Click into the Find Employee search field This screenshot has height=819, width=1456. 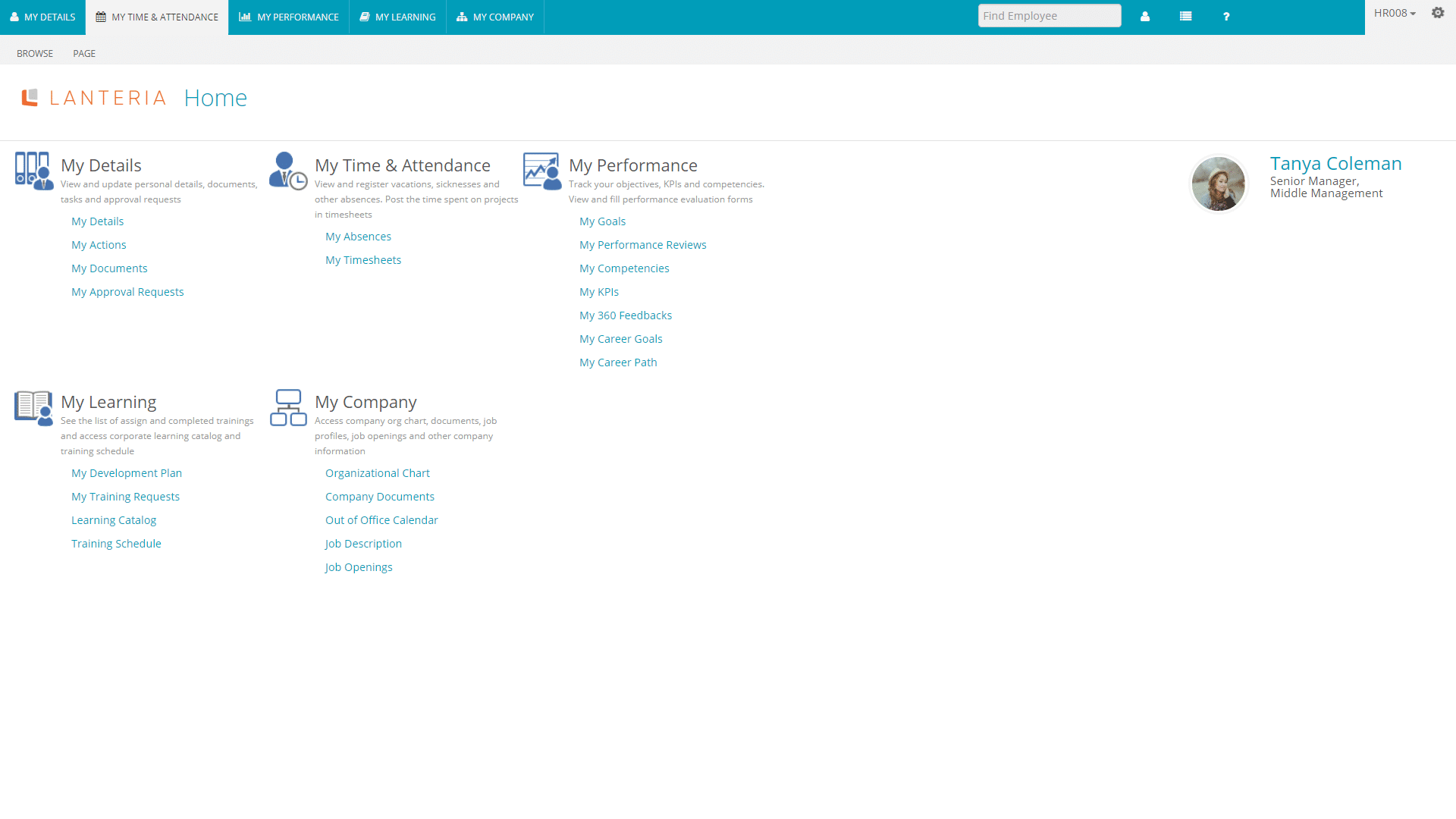(1050, 16)
